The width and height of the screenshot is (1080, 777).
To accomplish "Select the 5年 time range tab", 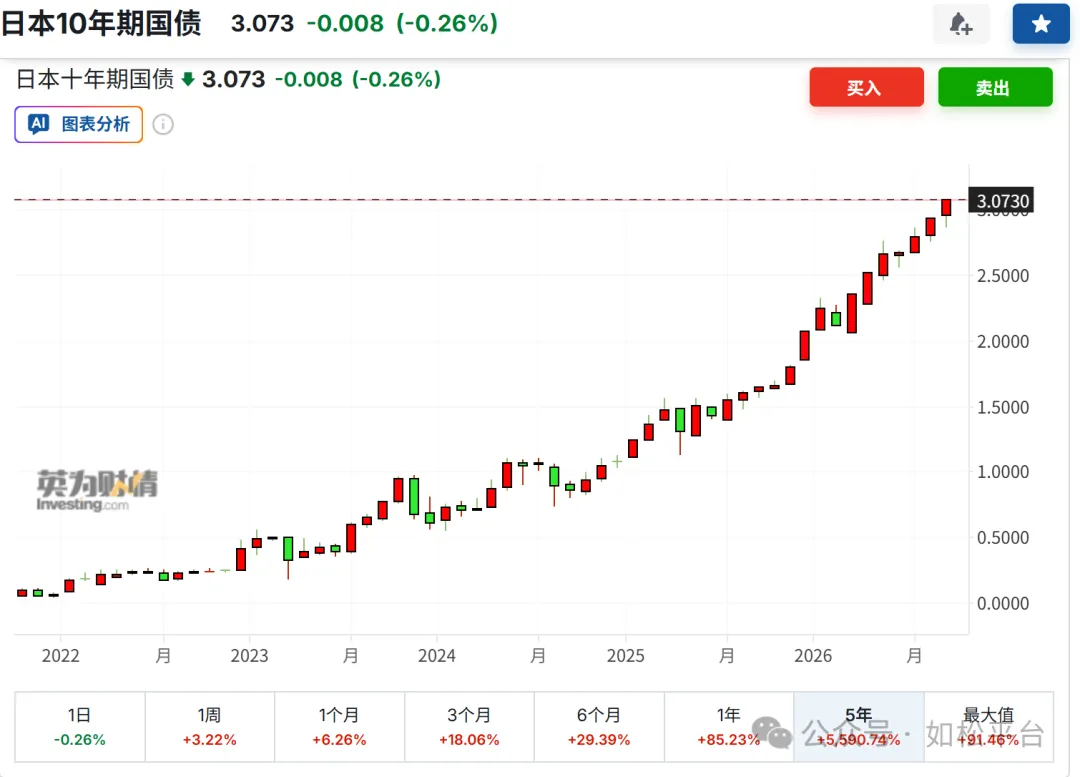I will [x=858, y=727].
